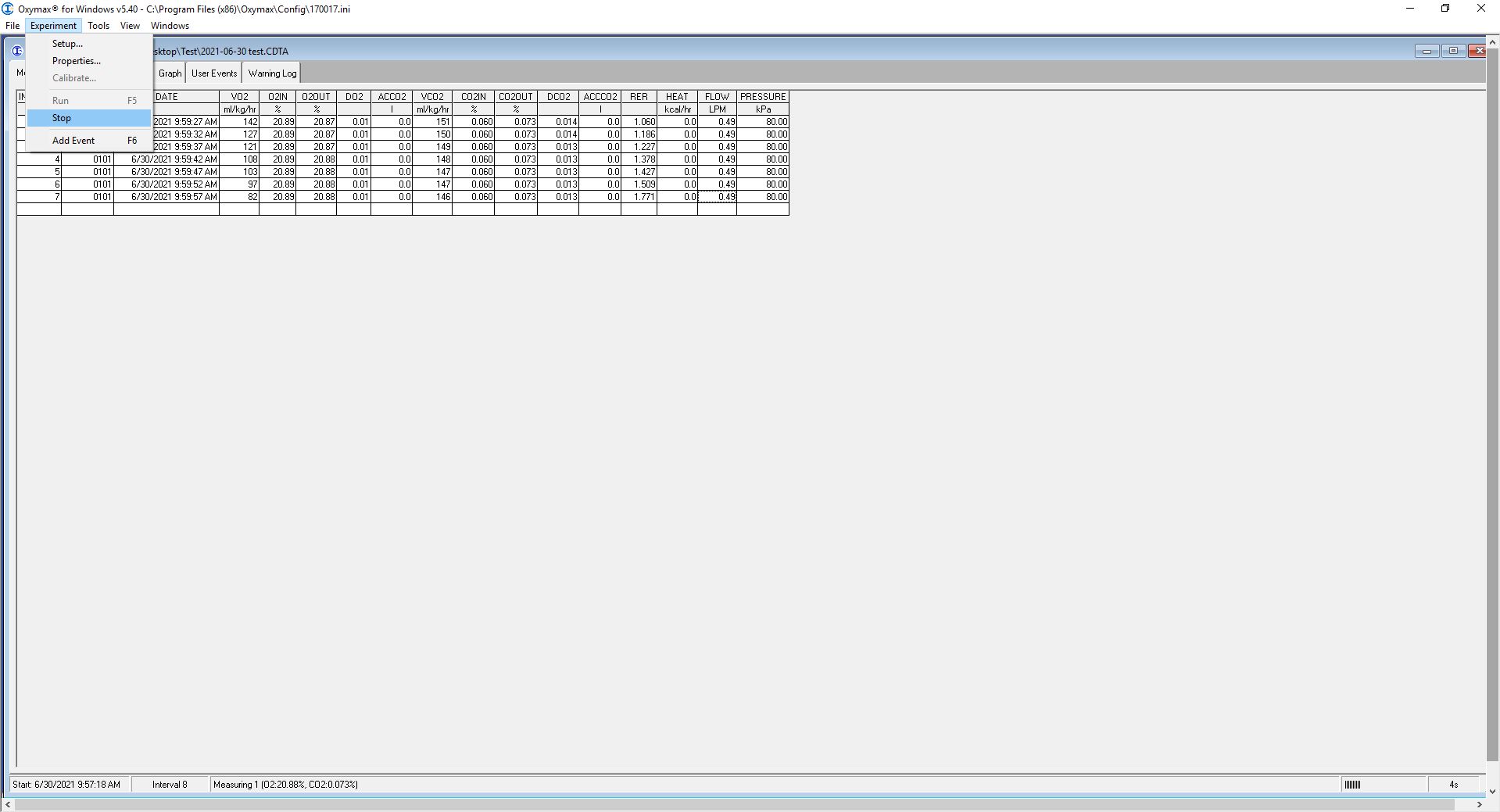Click the vertical scrollbar up arrow
Image resolution: width=1500 pixels, height=812 pixels.
(x=1493, y=42)
